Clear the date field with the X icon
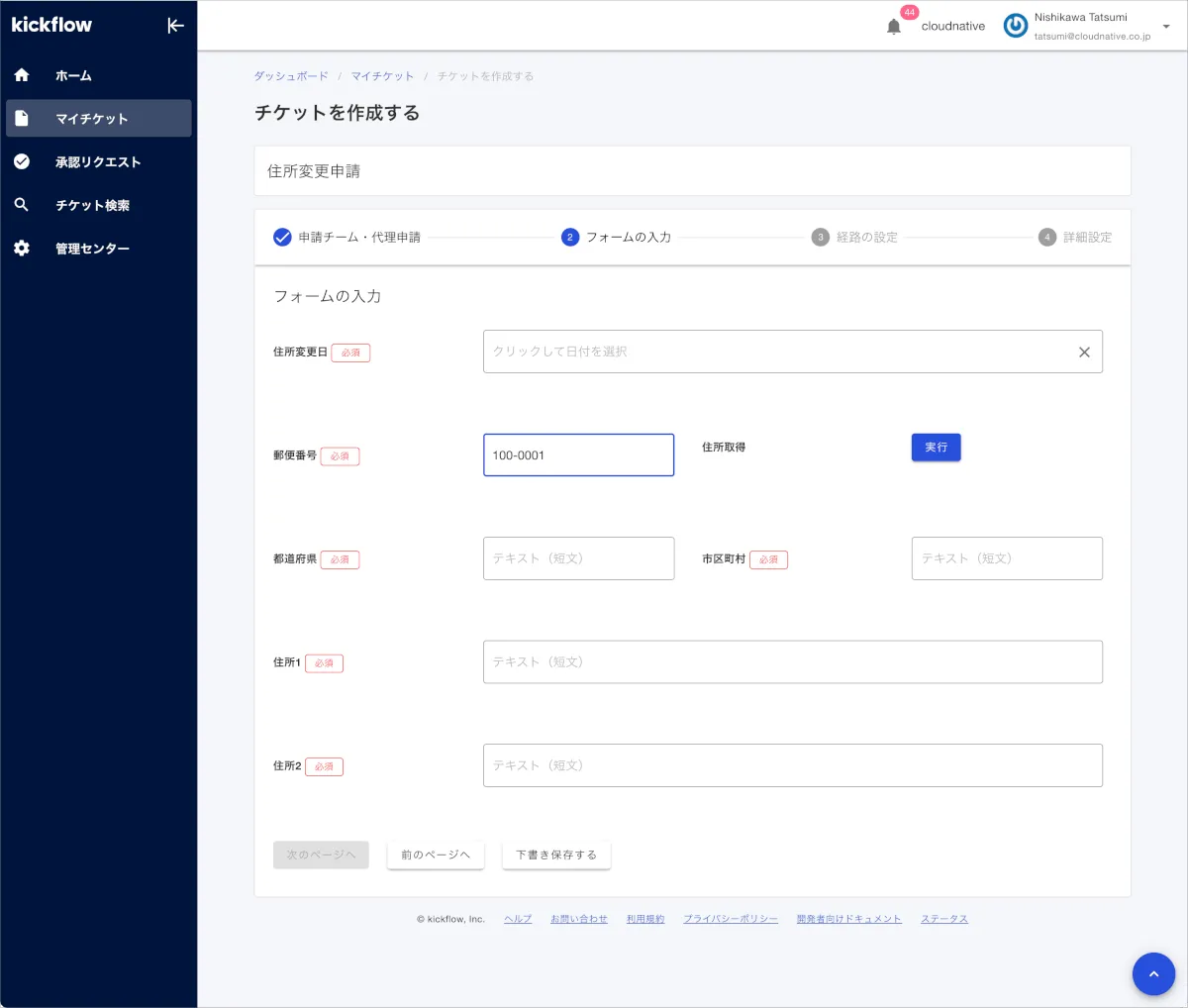Screen dimensions: 1188x1008 [x=1084, y=352]
